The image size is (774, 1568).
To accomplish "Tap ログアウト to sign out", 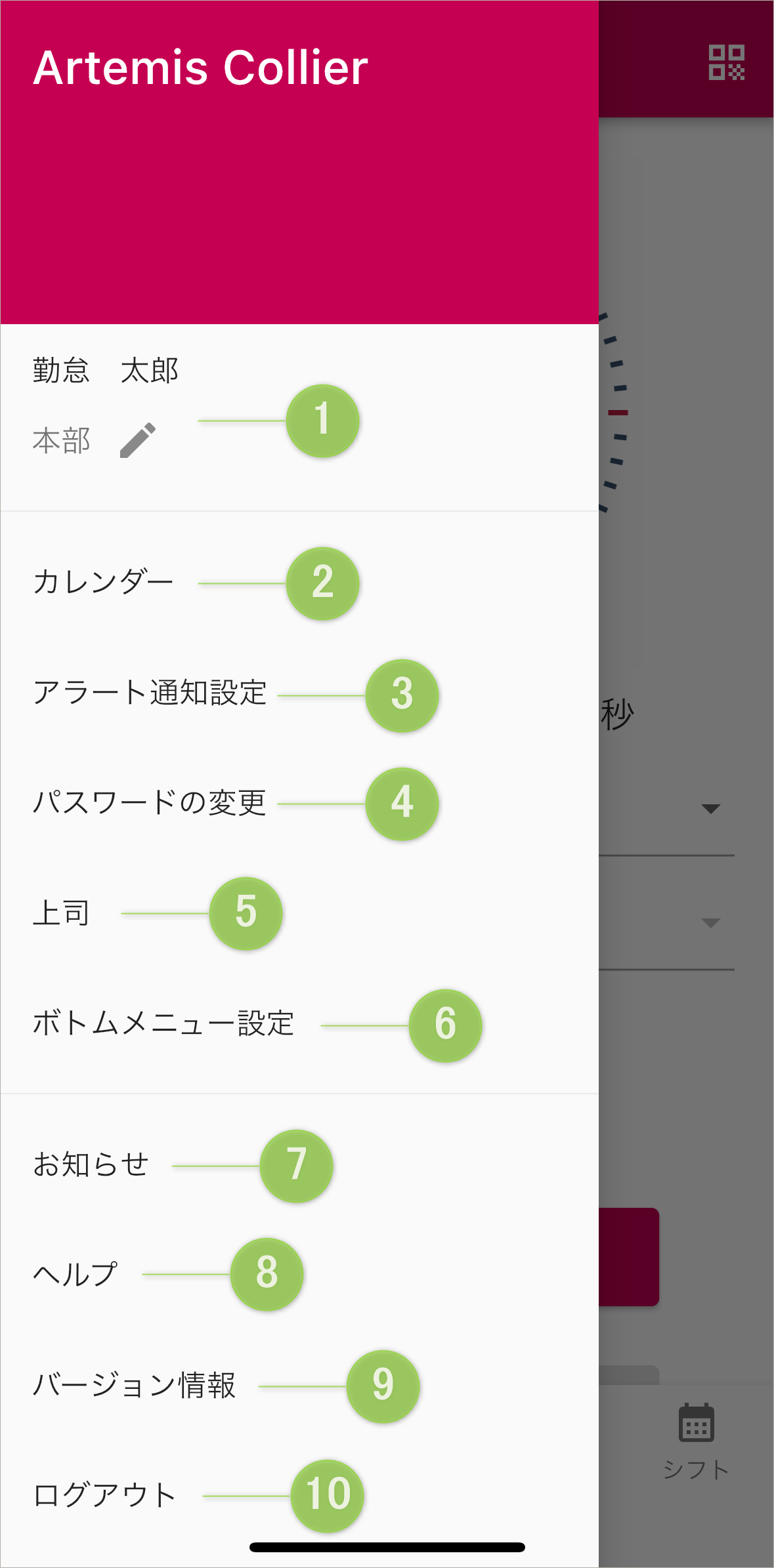I will (x=104, y=1495).
